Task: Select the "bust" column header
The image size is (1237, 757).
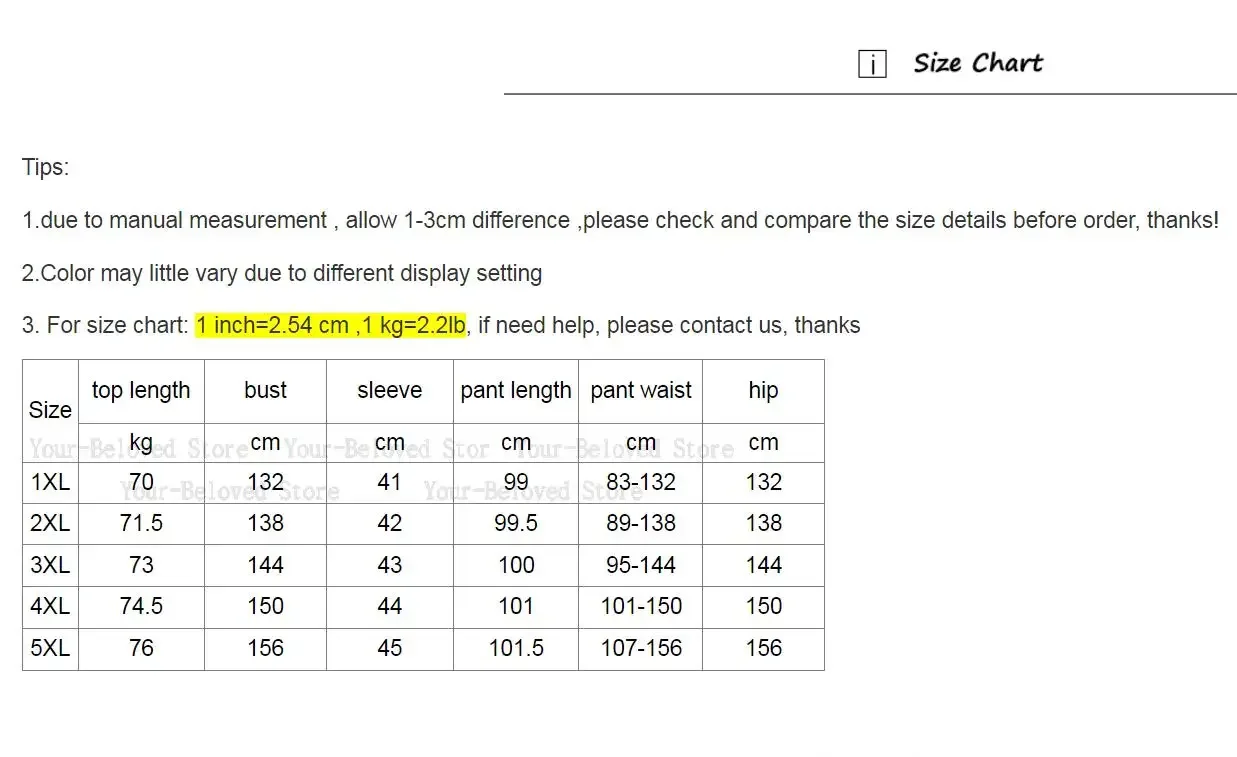Action: coord(265,391)
